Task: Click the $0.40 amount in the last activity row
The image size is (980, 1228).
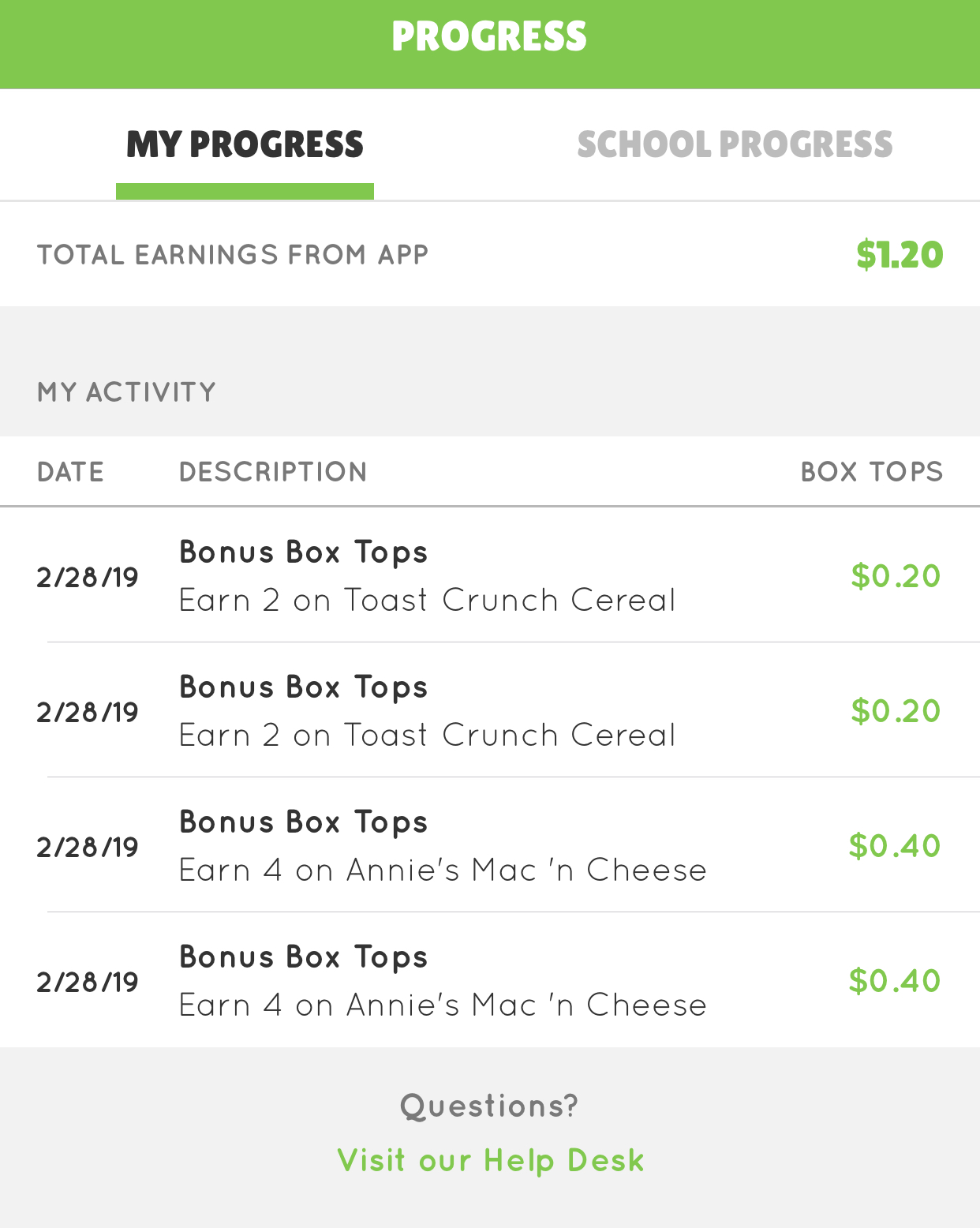Action: coord(895,982)
